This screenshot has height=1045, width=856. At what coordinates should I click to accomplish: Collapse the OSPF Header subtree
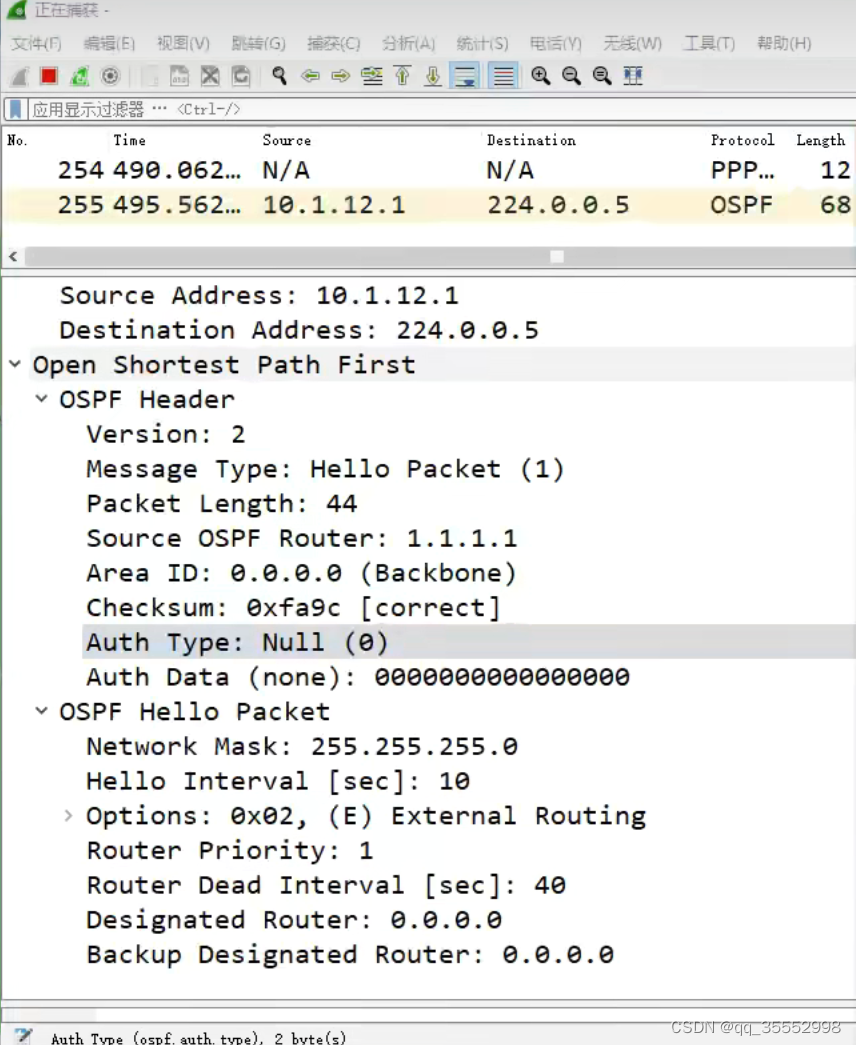[42, 399]
